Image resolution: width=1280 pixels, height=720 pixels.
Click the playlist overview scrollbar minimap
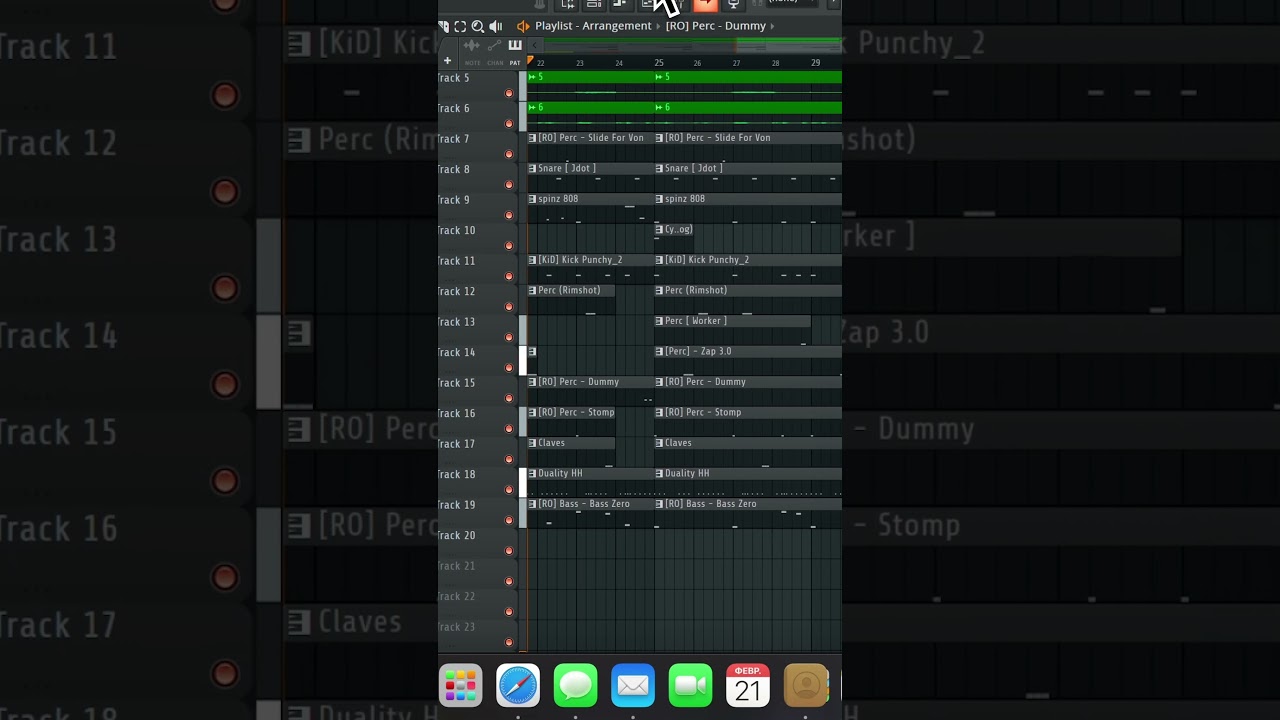coord(692,45)
